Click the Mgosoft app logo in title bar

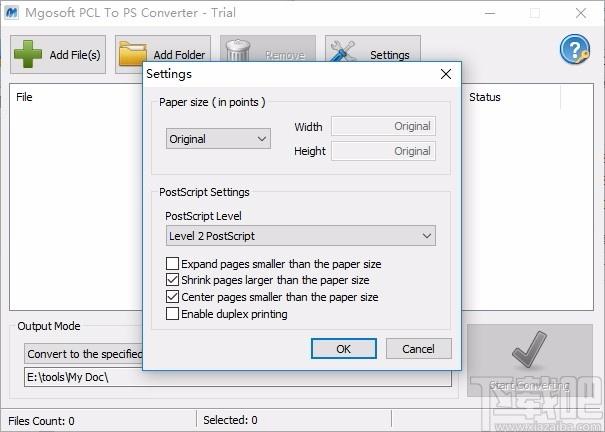tap(12, 13)
